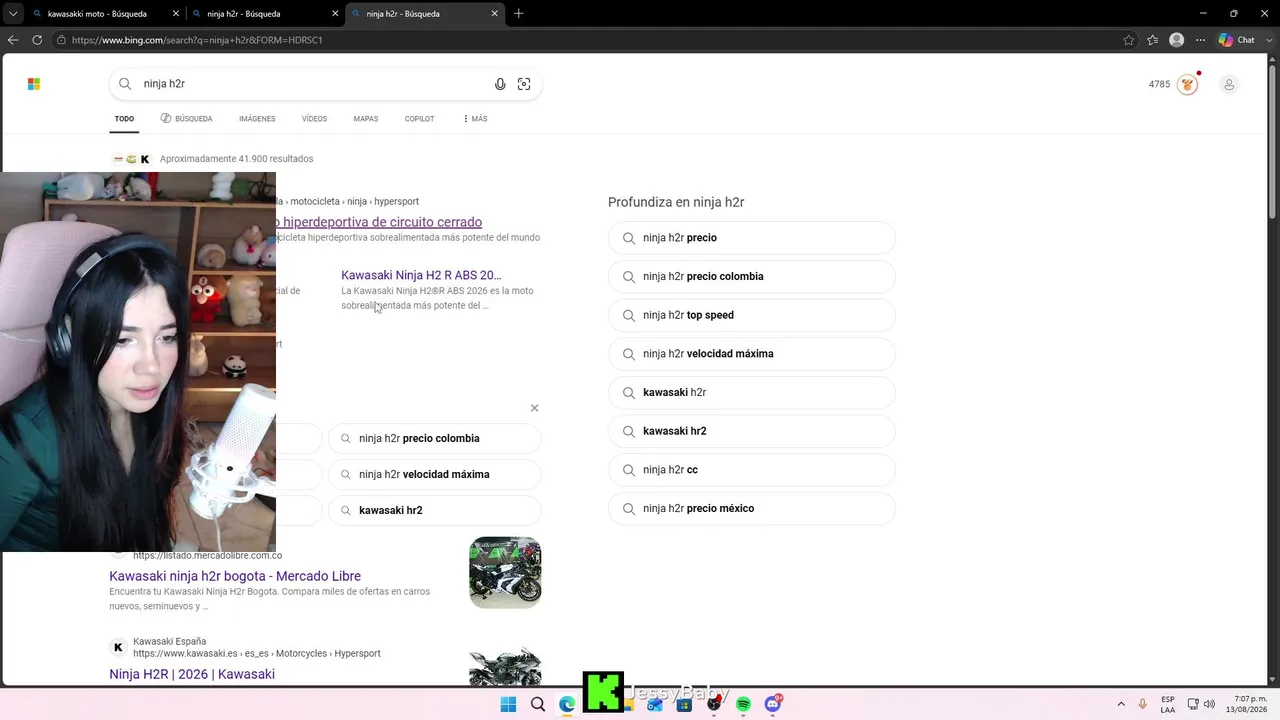Switch to the MAPAS tab
The width and height of the screenshot is (1280, 720).
[x=366, y=119]
